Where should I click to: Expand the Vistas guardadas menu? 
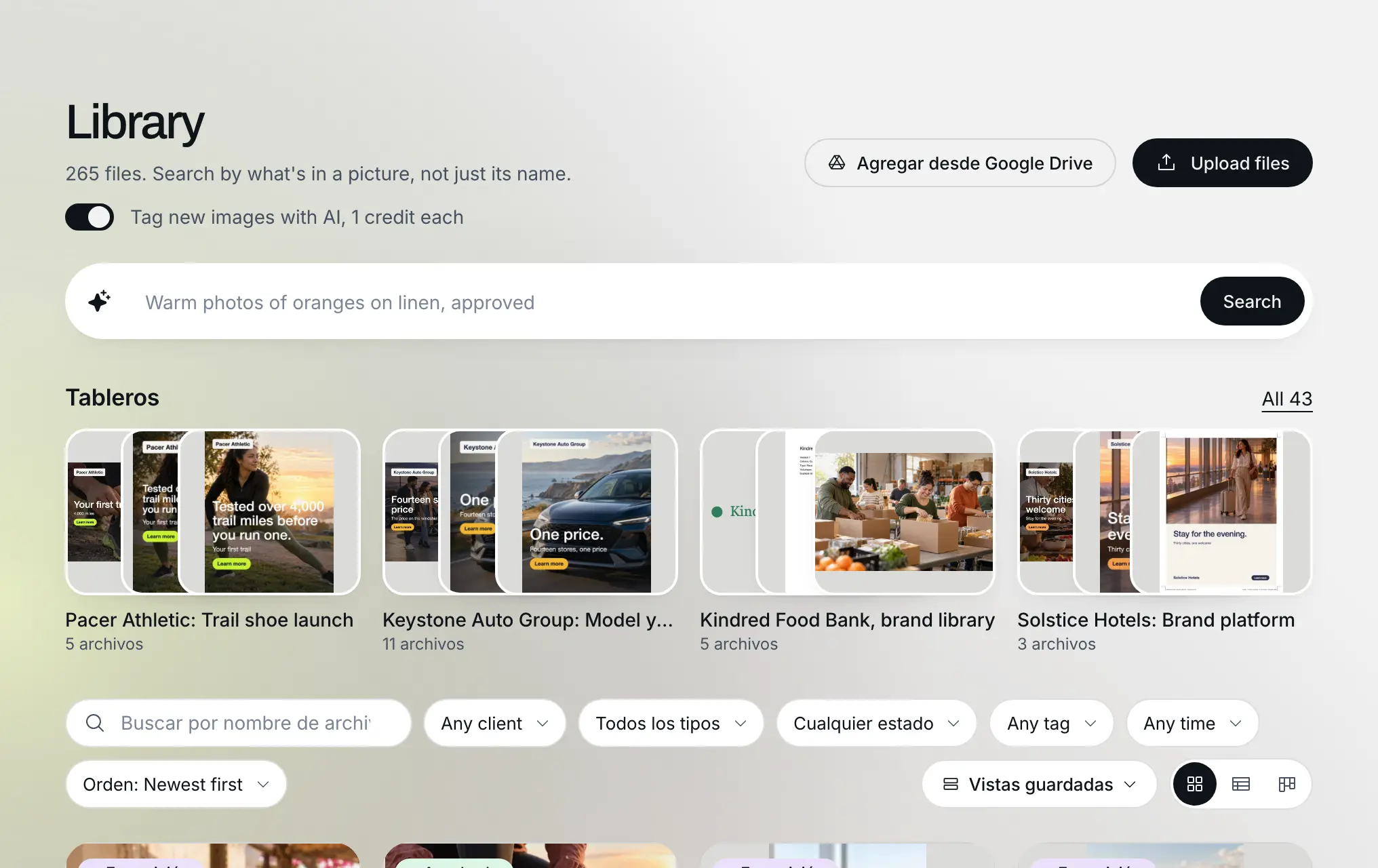1039,784
